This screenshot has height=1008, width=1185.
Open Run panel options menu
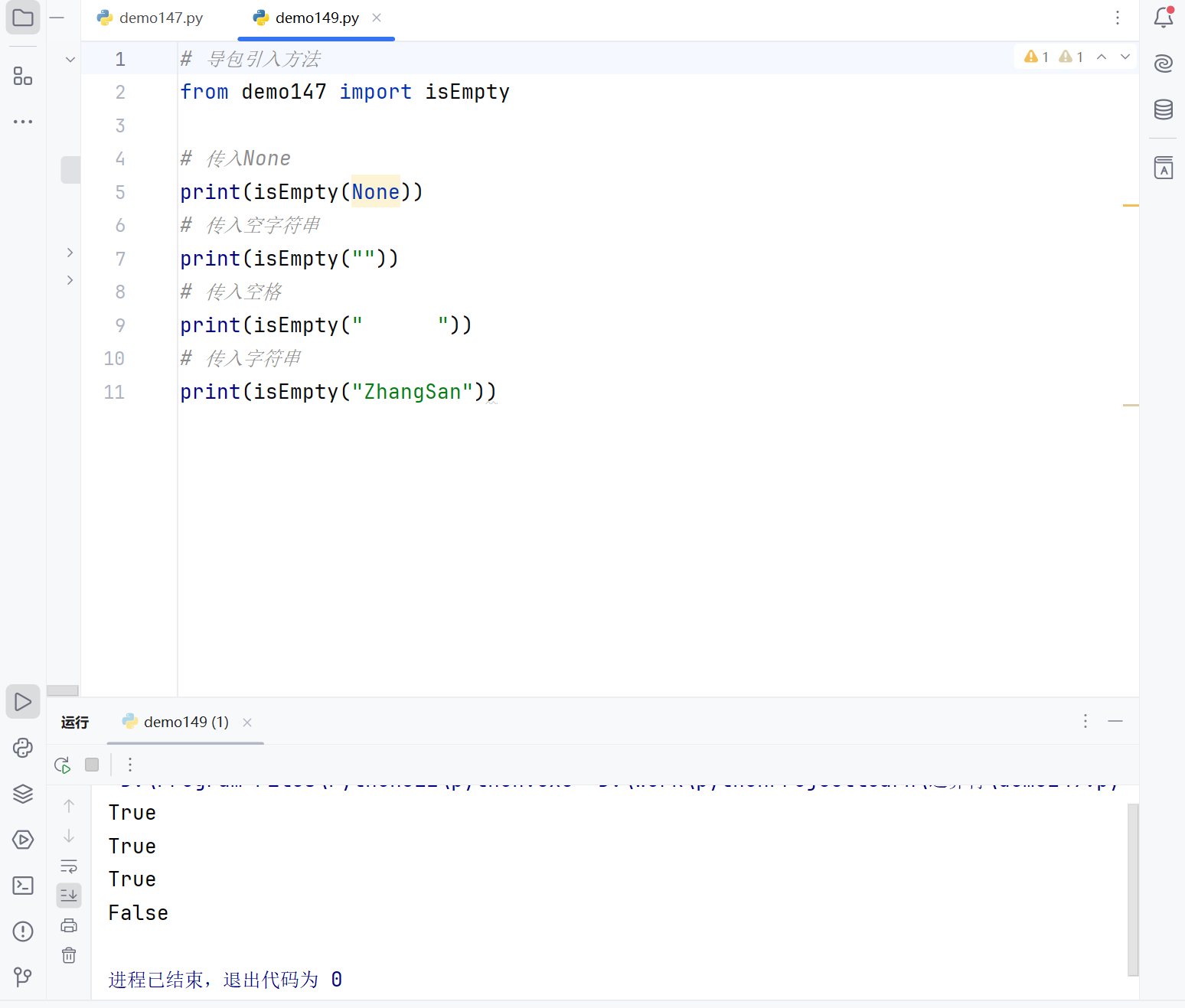1085,721
